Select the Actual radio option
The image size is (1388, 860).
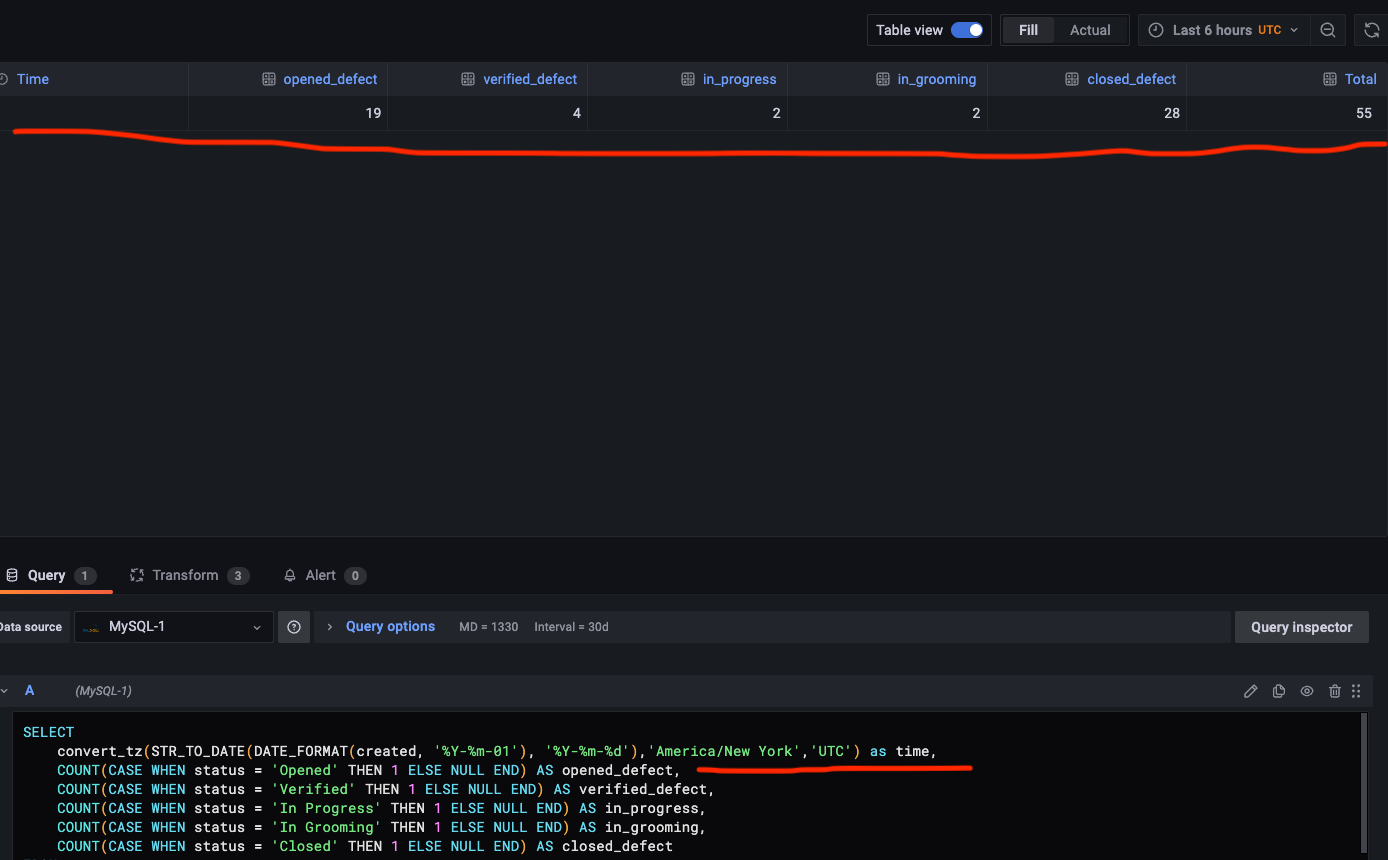pyautogui.click(x=1090, y=30)
